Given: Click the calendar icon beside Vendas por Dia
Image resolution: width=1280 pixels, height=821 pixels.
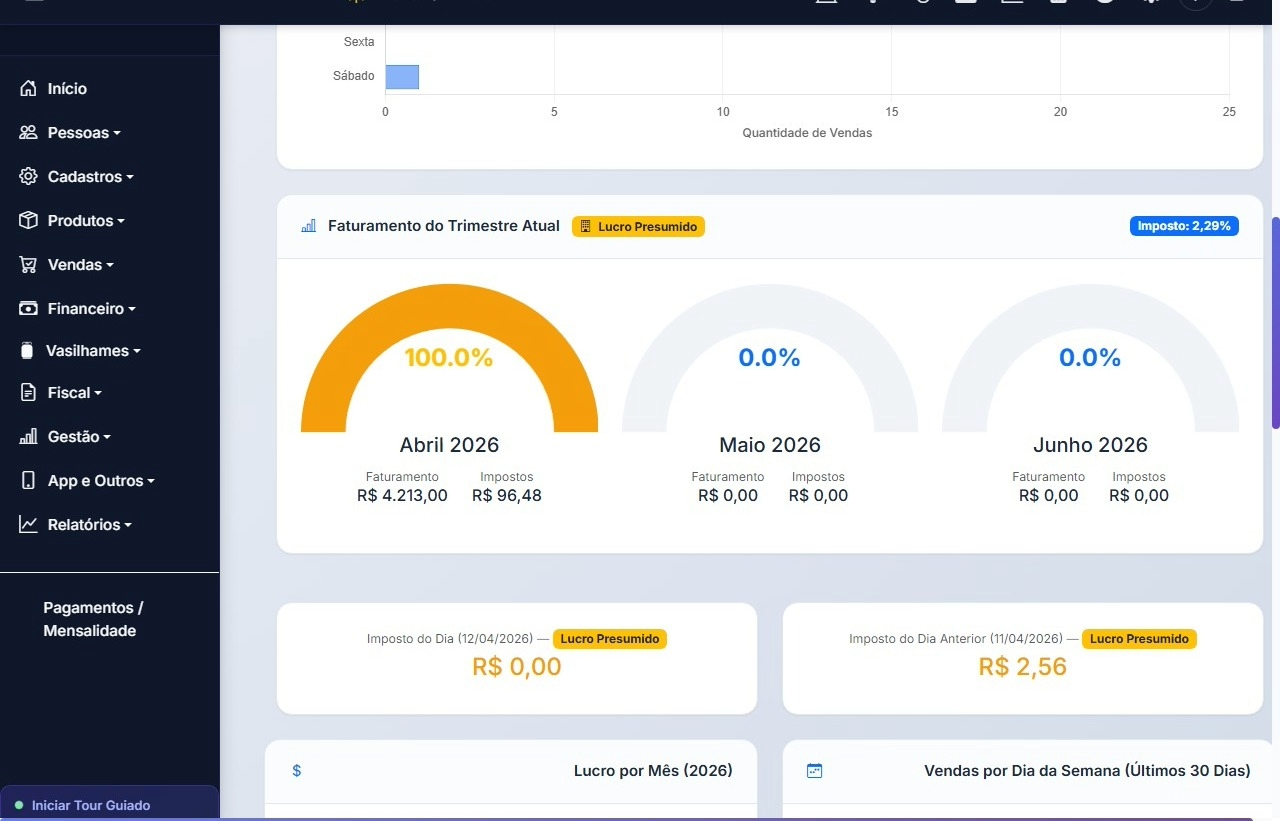Looking at the screenshot, I should tap(814, 770).
